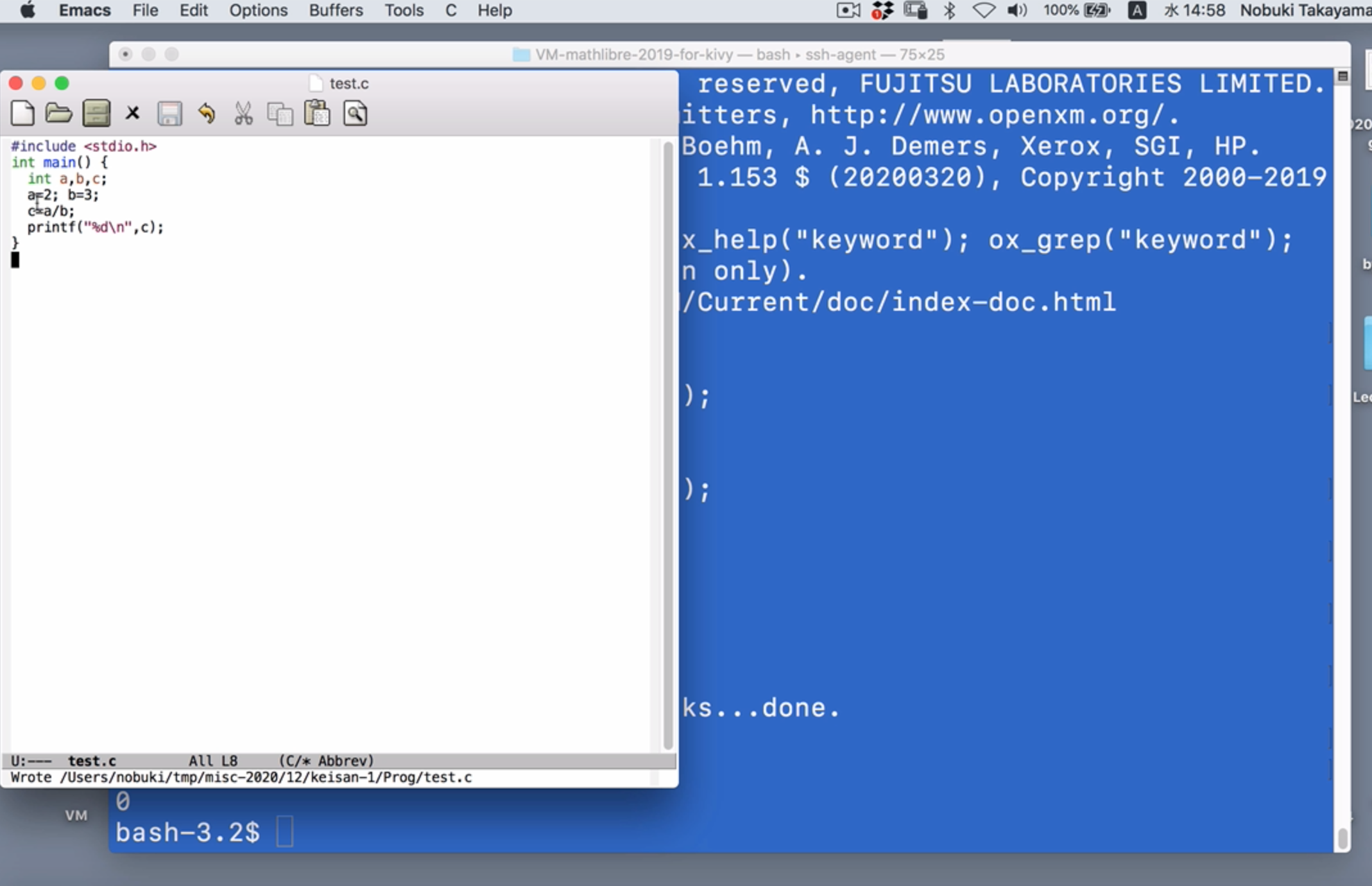Click the c=a/b; line

point(51,211)
